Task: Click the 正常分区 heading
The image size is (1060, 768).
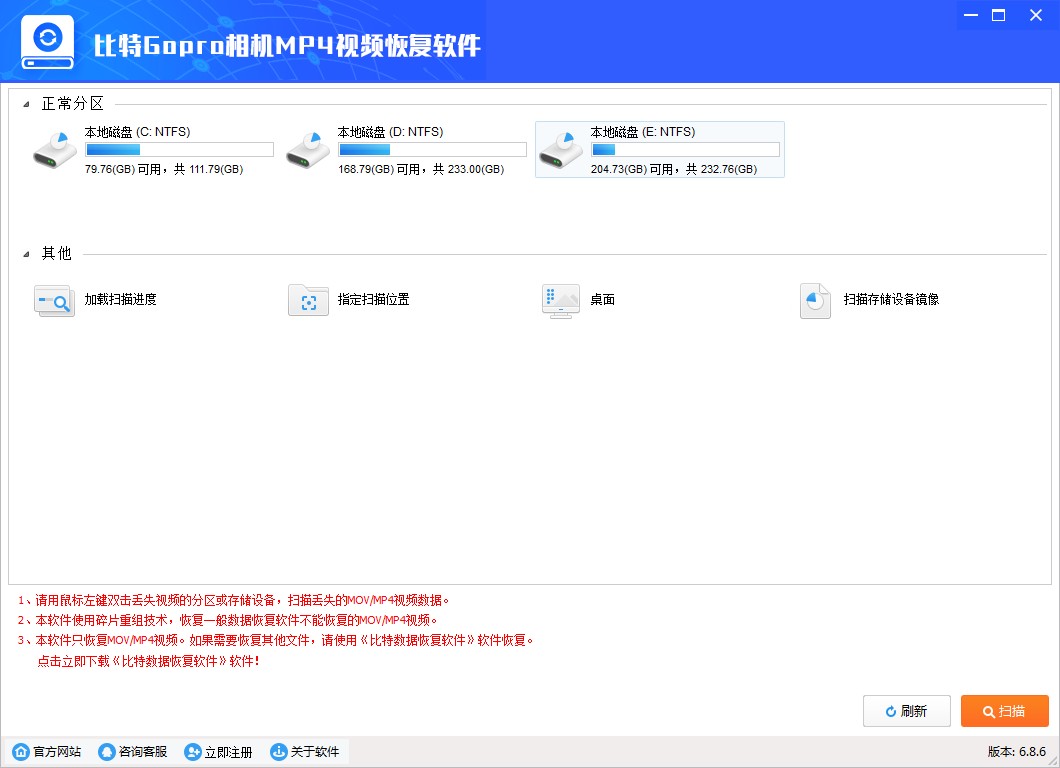Action: (x=72, y=103)
